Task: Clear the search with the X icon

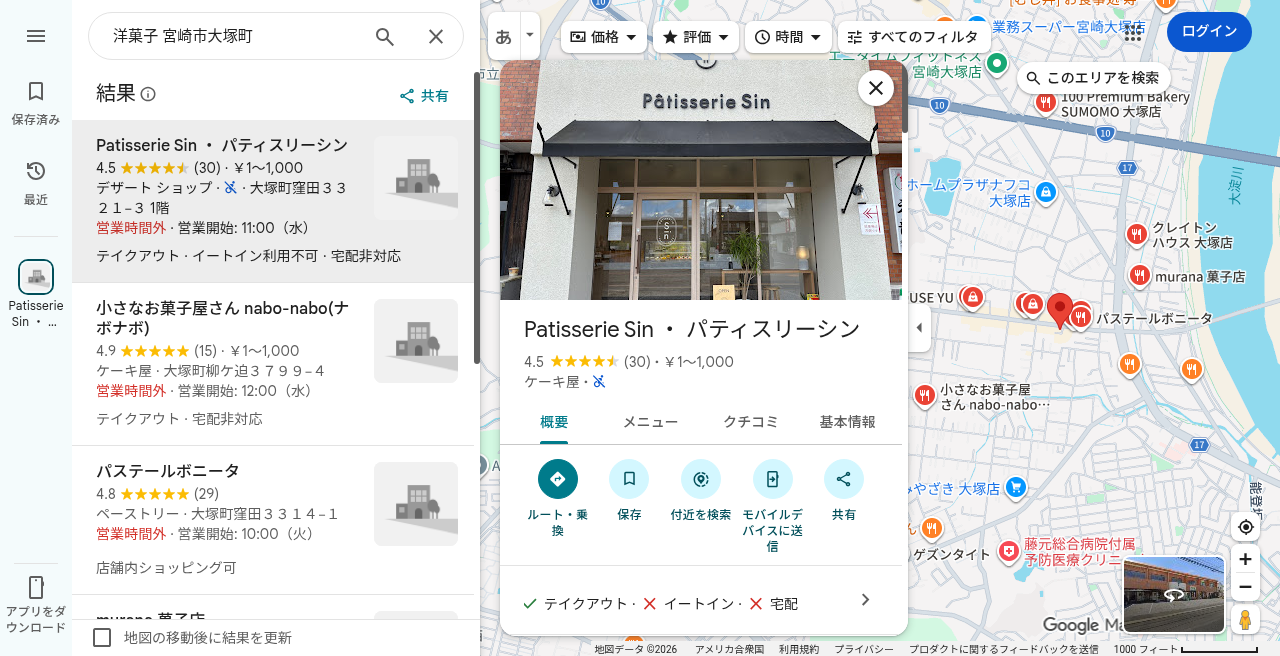Action: click(x=436, y=36)
